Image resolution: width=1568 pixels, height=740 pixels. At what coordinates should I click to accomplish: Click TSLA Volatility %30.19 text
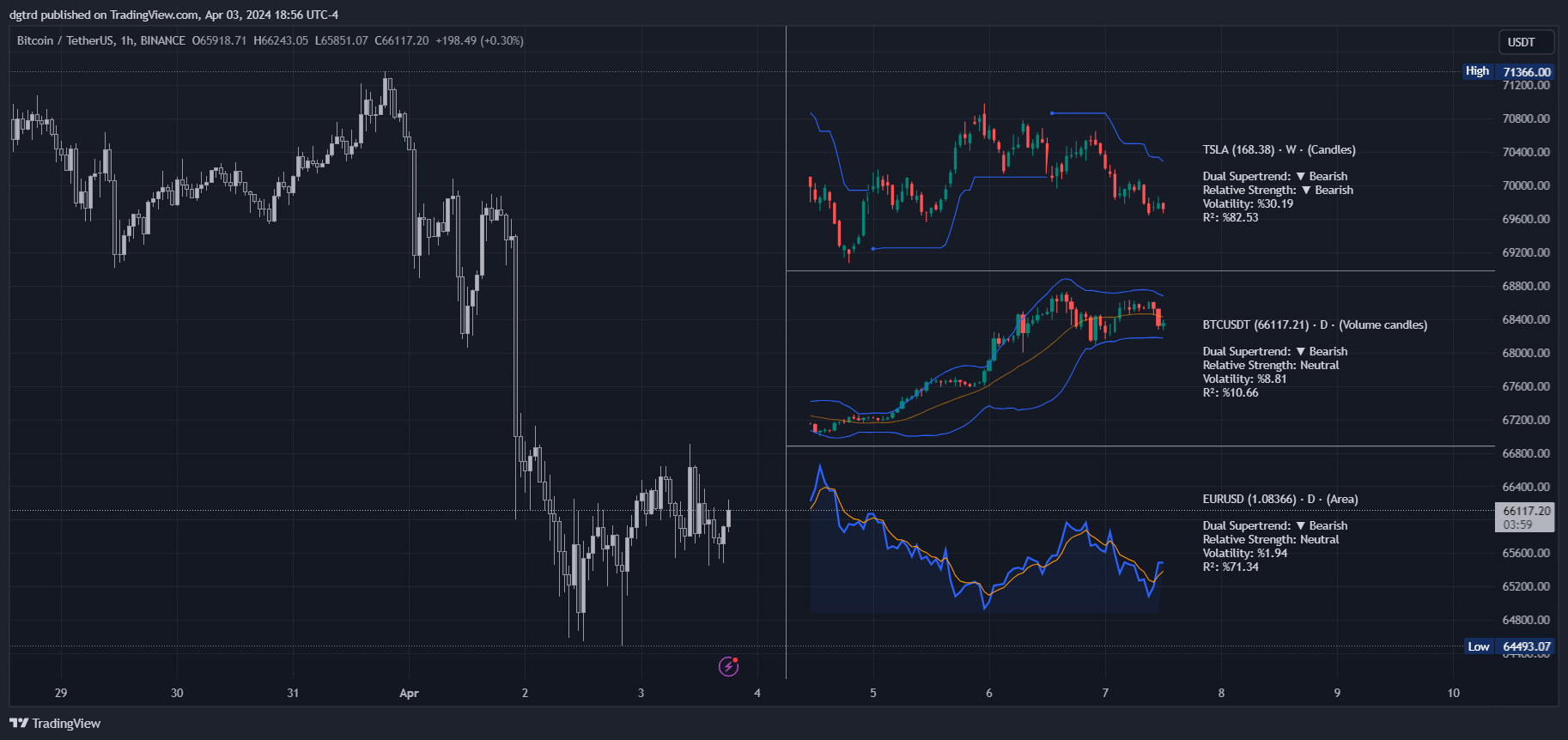coord(1248,203)
